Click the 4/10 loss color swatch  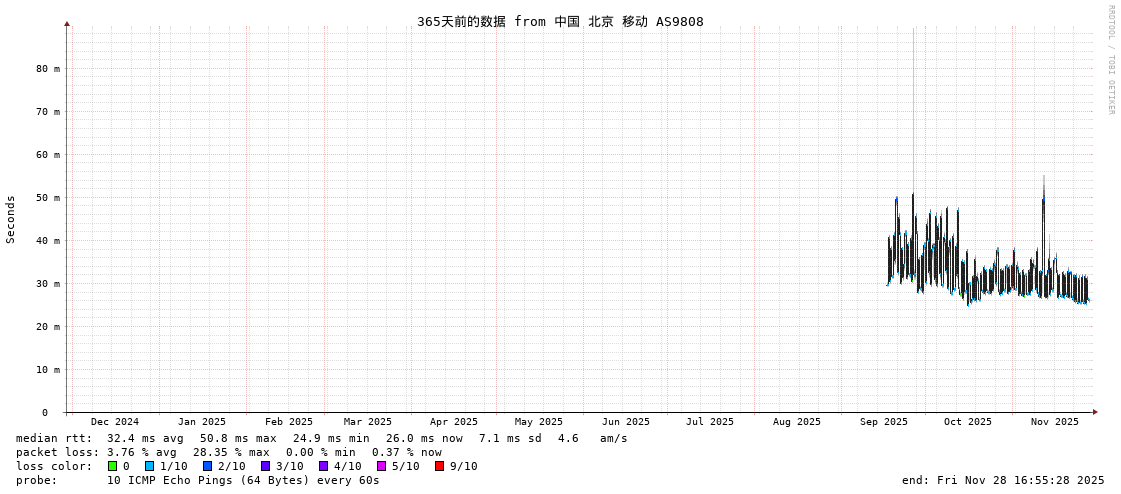[323, 466]
